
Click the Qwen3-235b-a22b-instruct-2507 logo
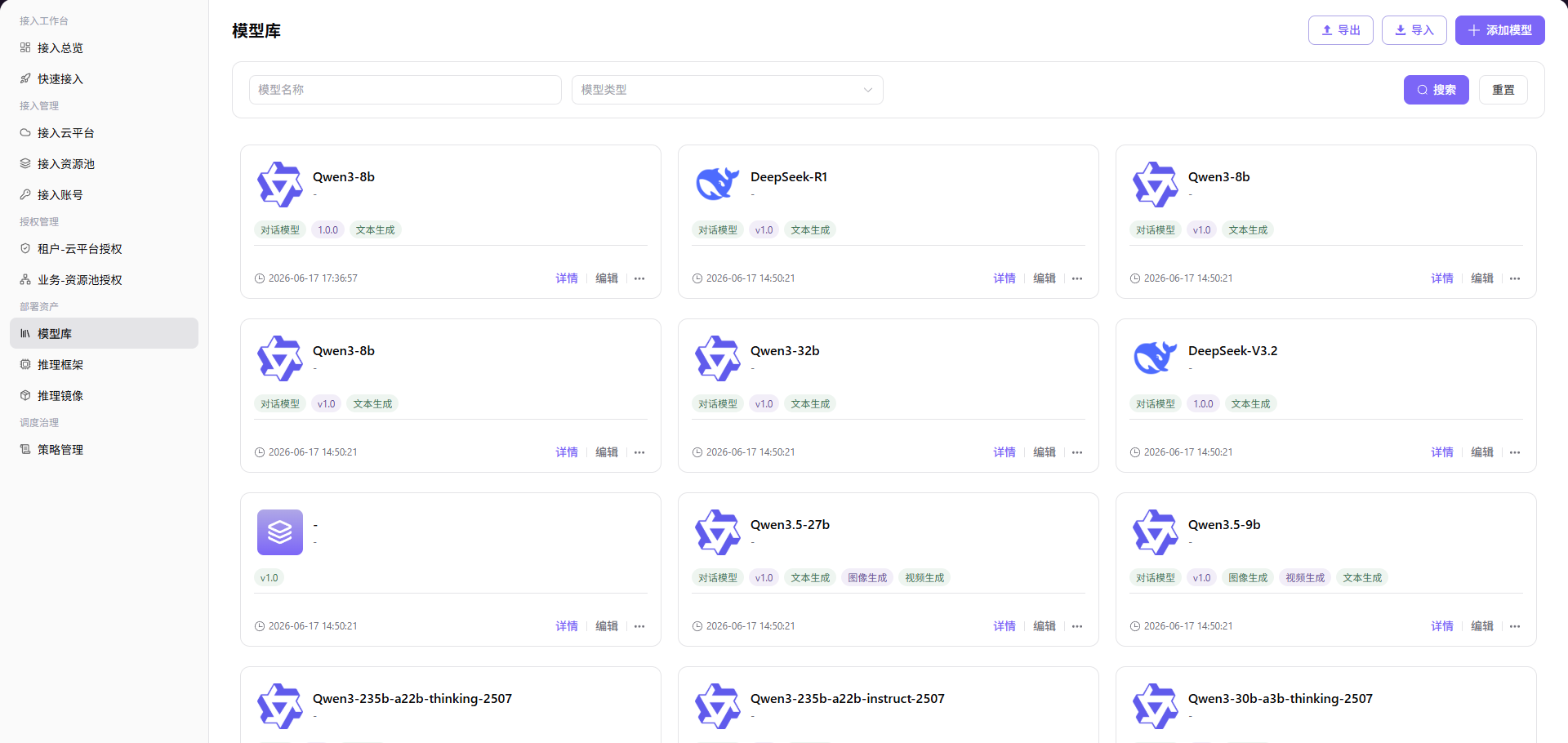(718, 706)
